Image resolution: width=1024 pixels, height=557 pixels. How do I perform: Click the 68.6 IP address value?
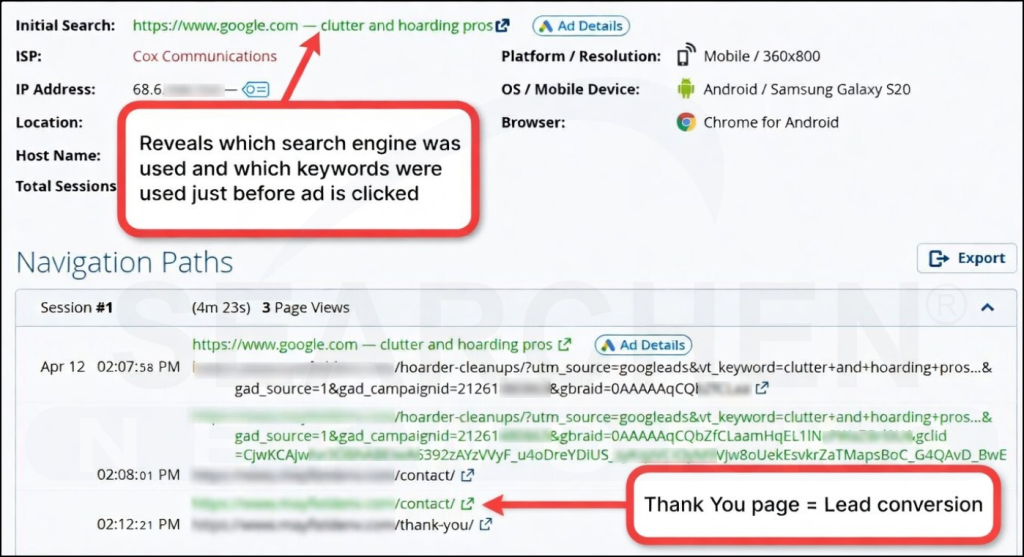[181, 89]
